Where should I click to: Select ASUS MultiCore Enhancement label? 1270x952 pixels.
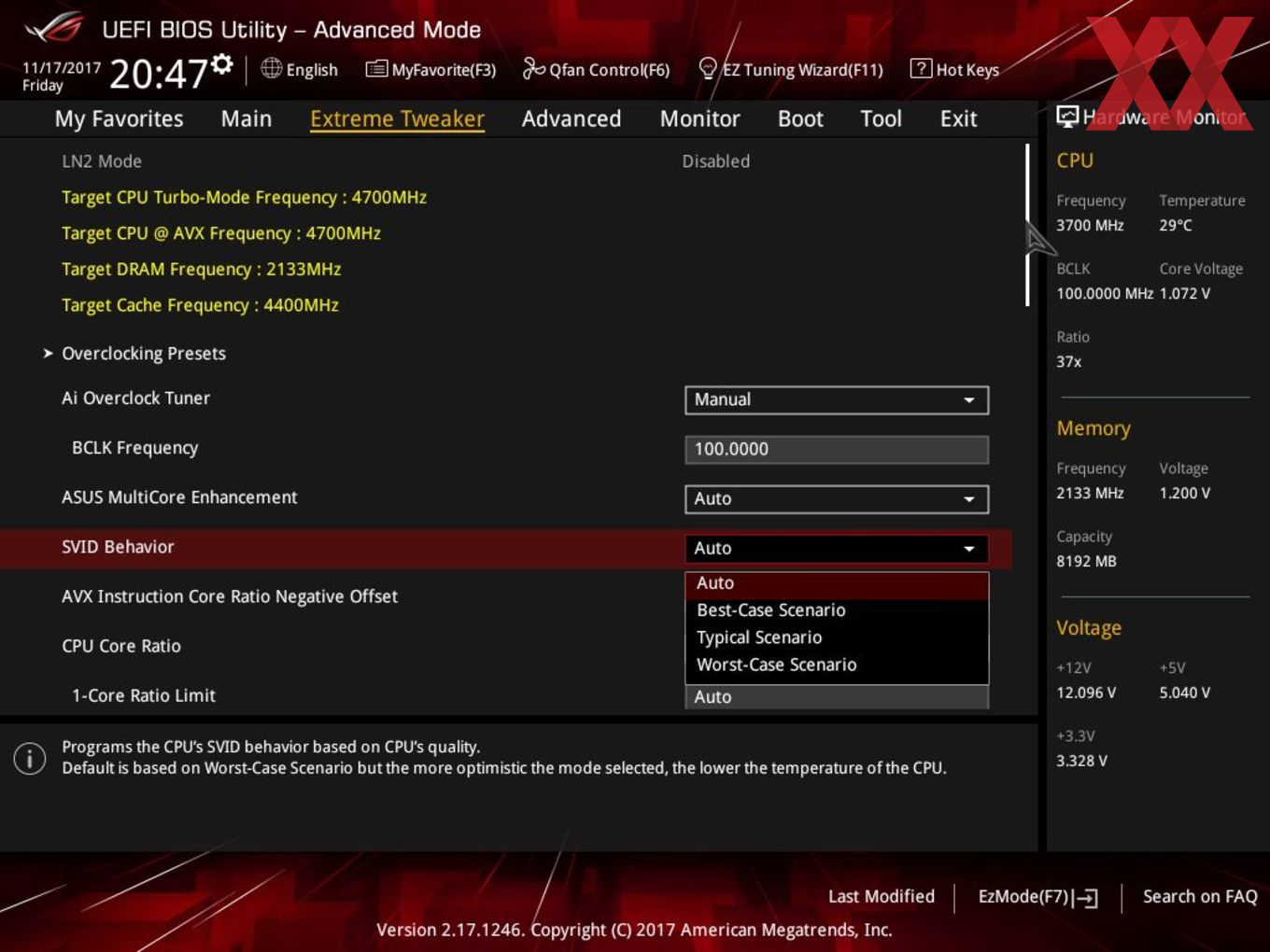click(179, 497)
